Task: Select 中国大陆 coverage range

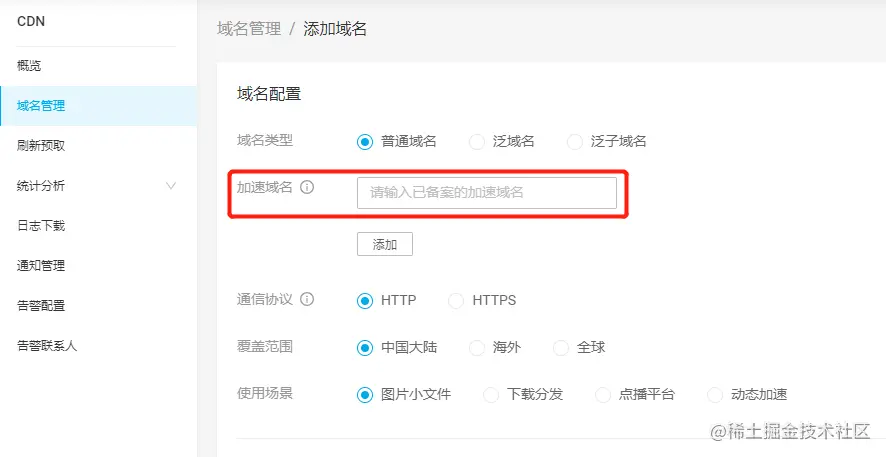Action: coord(365,347)
